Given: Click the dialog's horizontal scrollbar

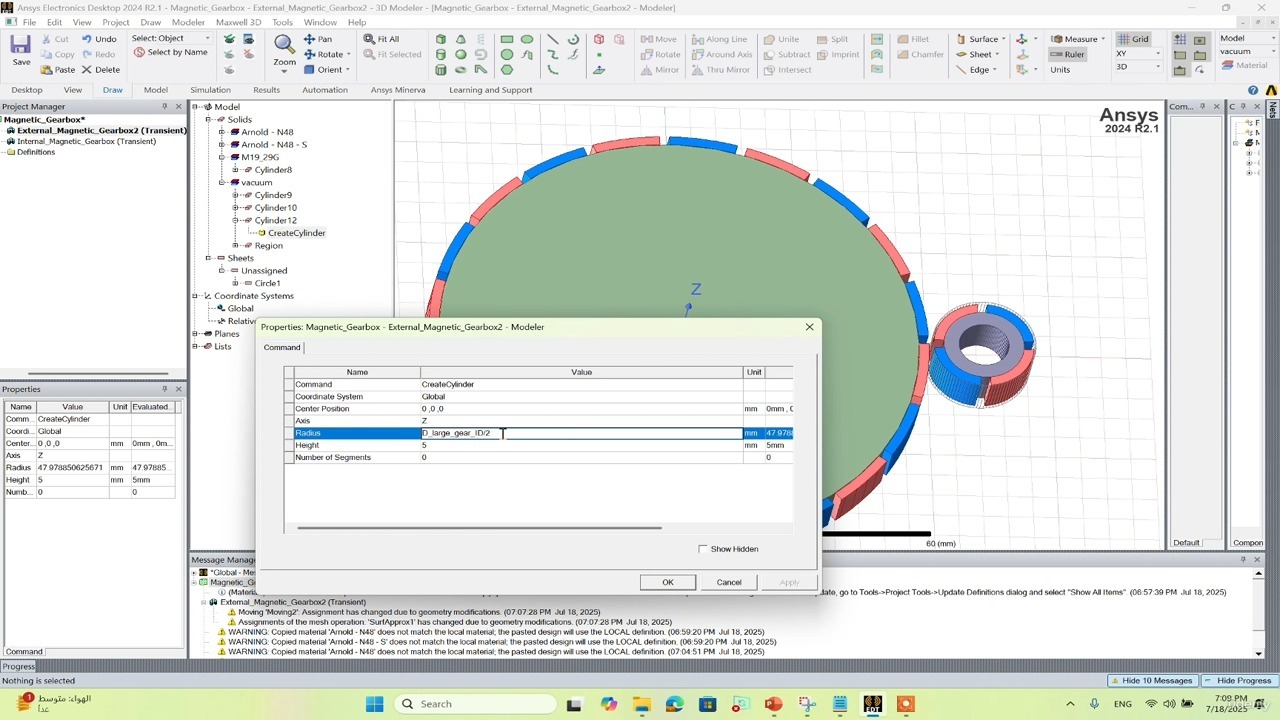Looking at the screenshot, I should click(479, 528).
